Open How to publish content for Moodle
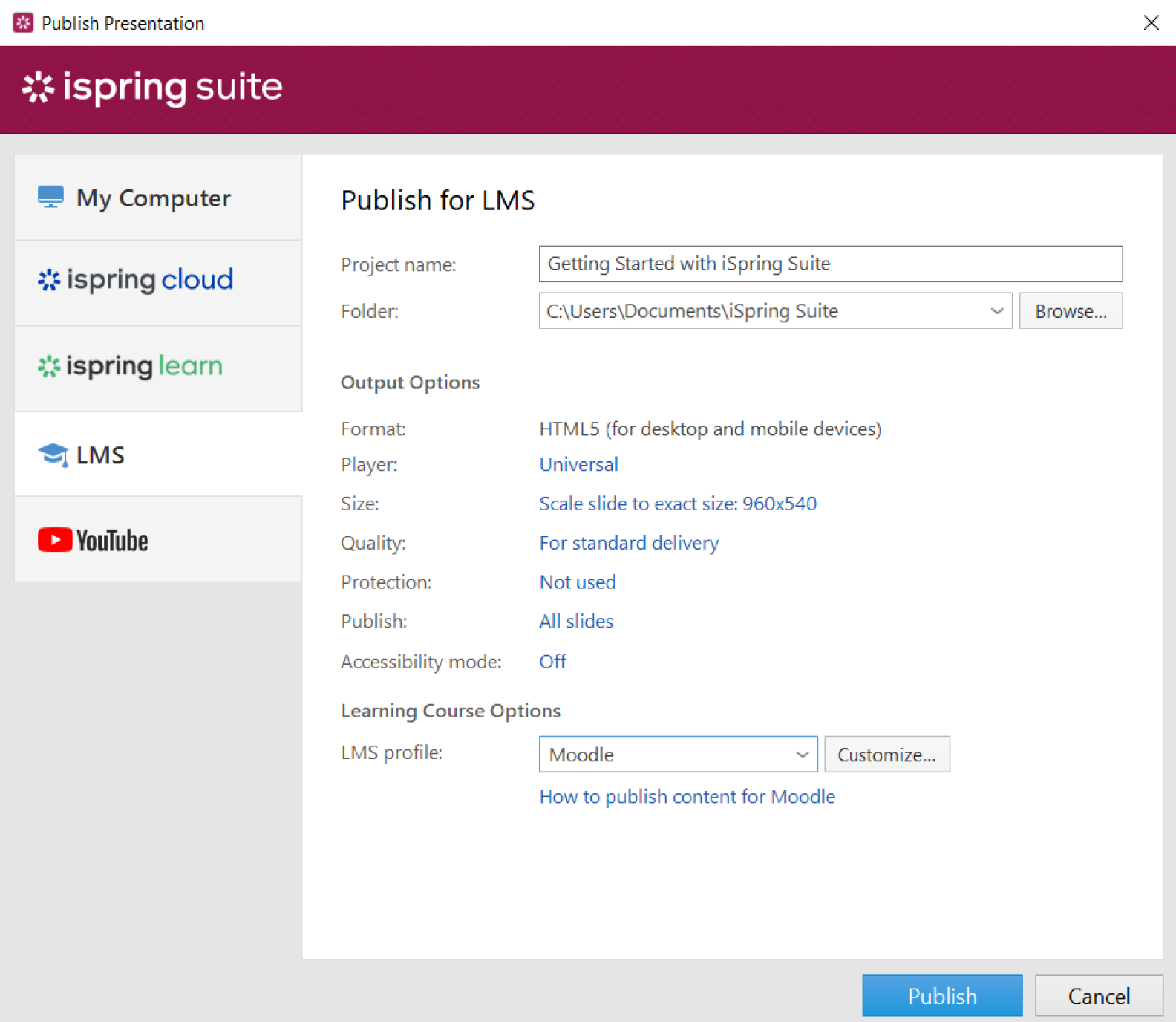Screen dimensions: 1176x1022 click(x=687, y=797)
